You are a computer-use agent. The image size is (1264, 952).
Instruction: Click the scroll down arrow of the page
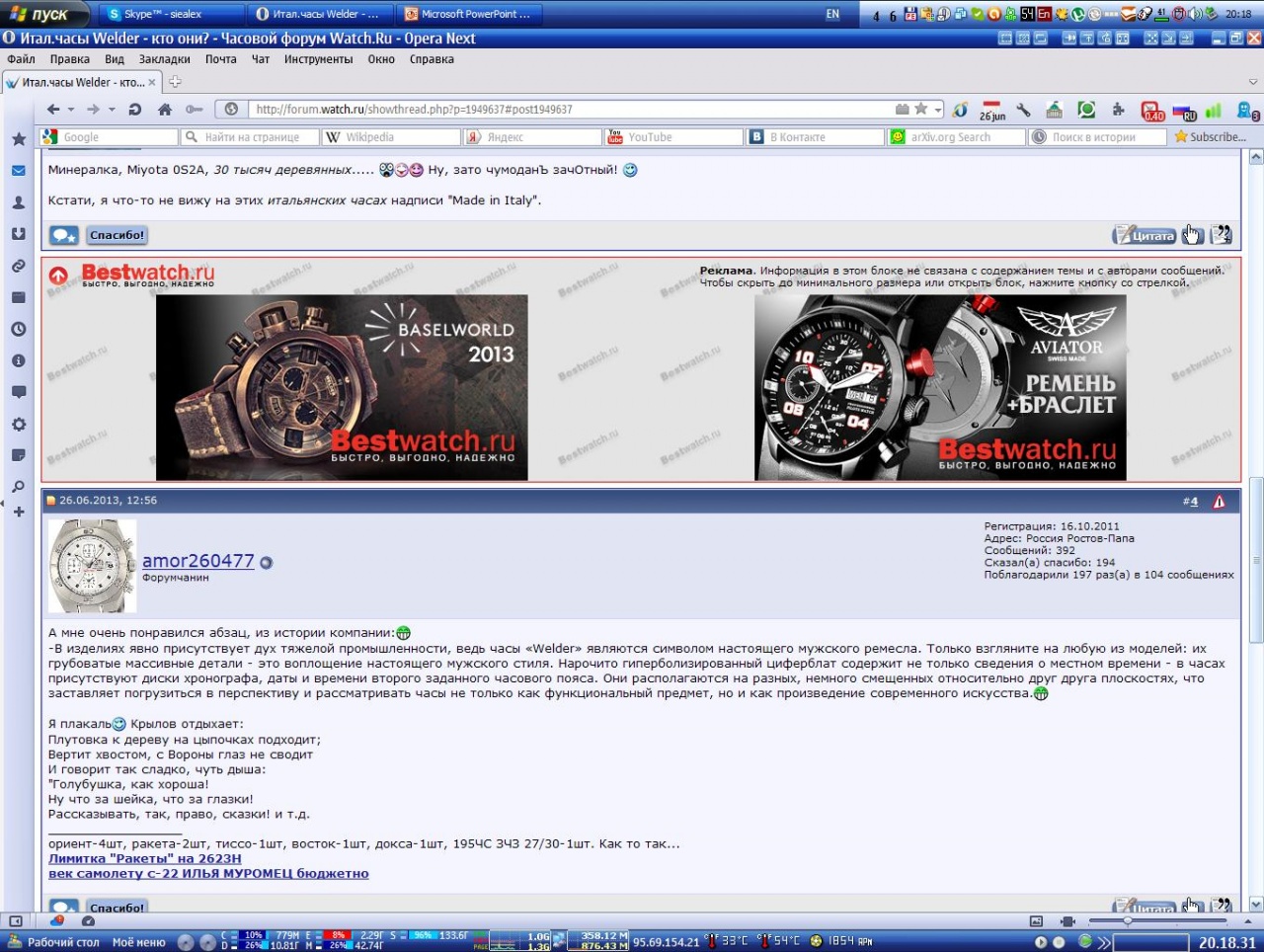[x=1256, y=904]
